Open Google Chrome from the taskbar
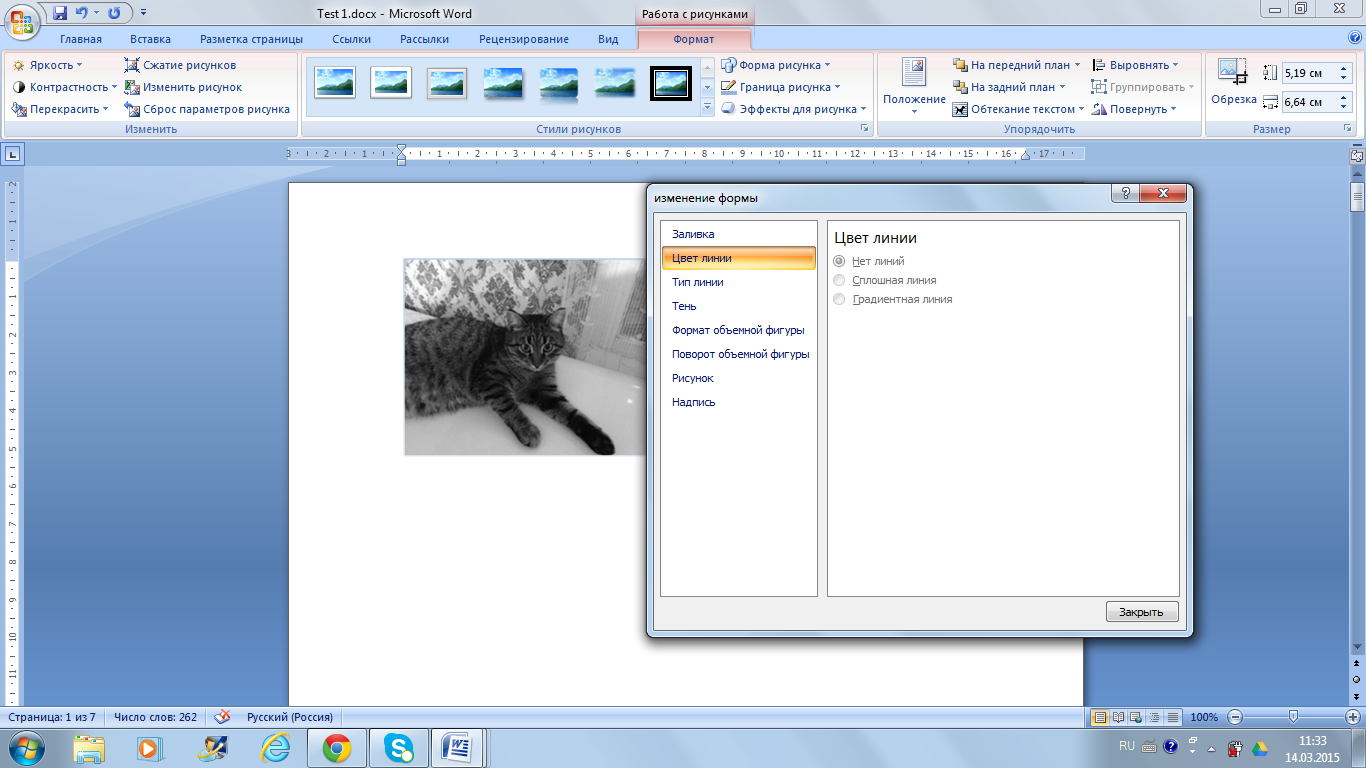 click(336, 747)
